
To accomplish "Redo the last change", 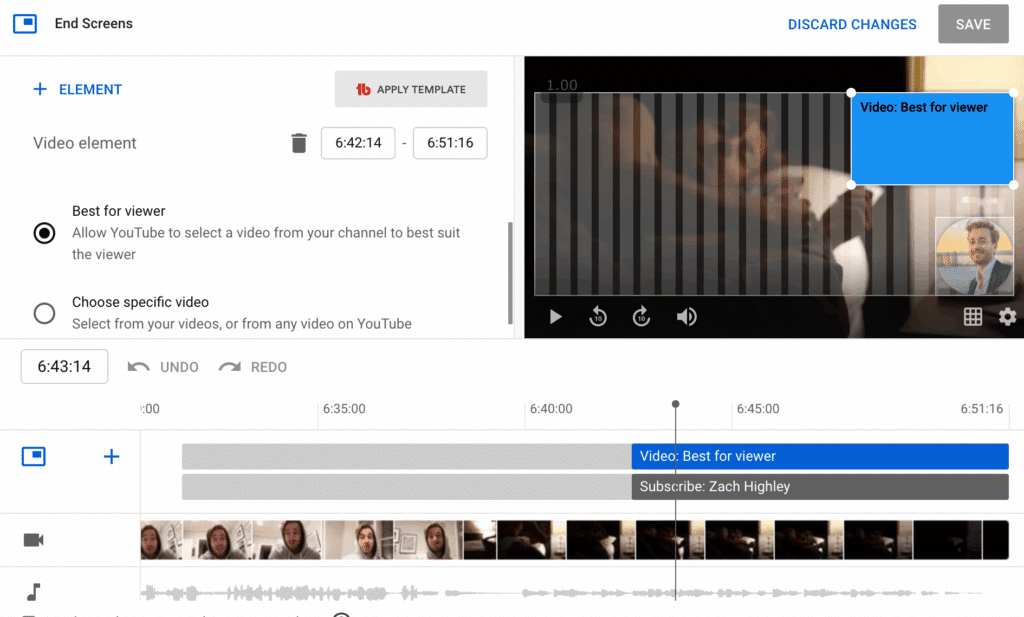I will 253,367.
